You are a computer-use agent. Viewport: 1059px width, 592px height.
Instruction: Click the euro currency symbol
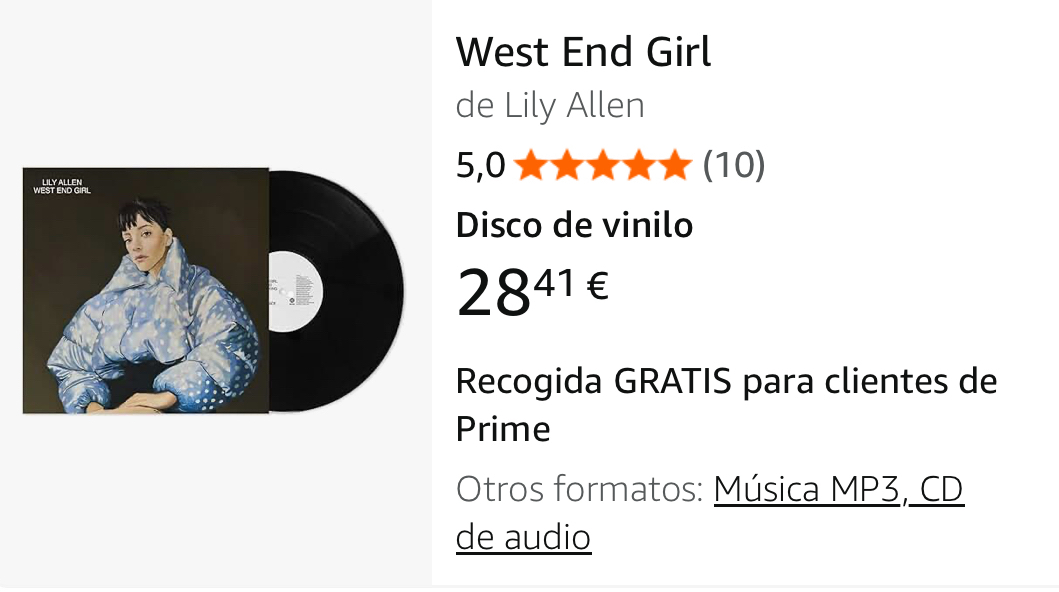point(598,285)
